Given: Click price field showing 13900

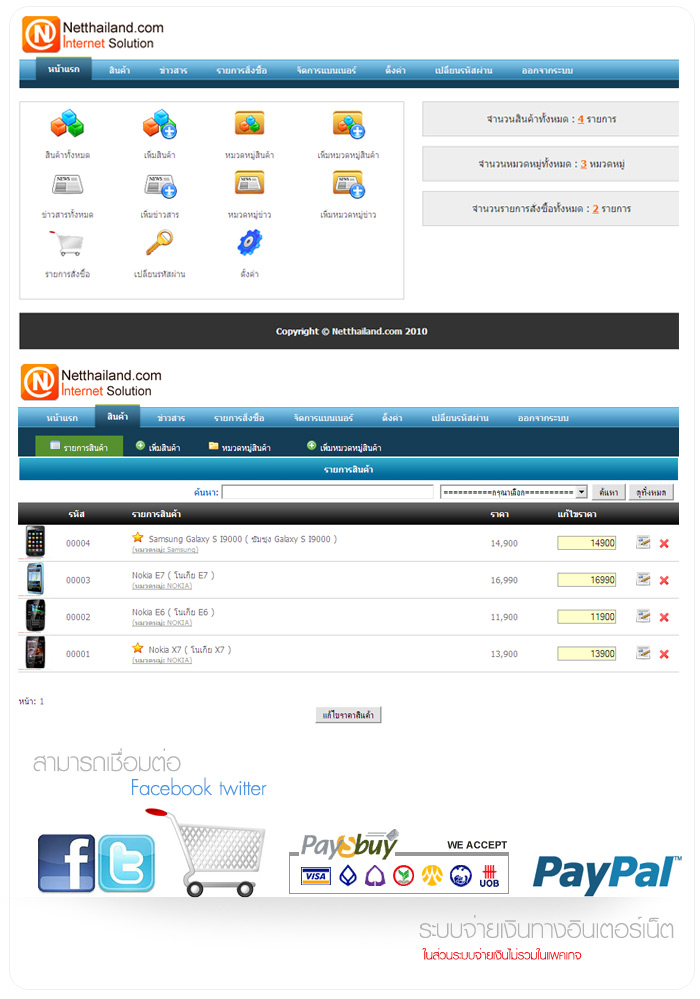Looking at the screenshot, I should pos(587,654).
